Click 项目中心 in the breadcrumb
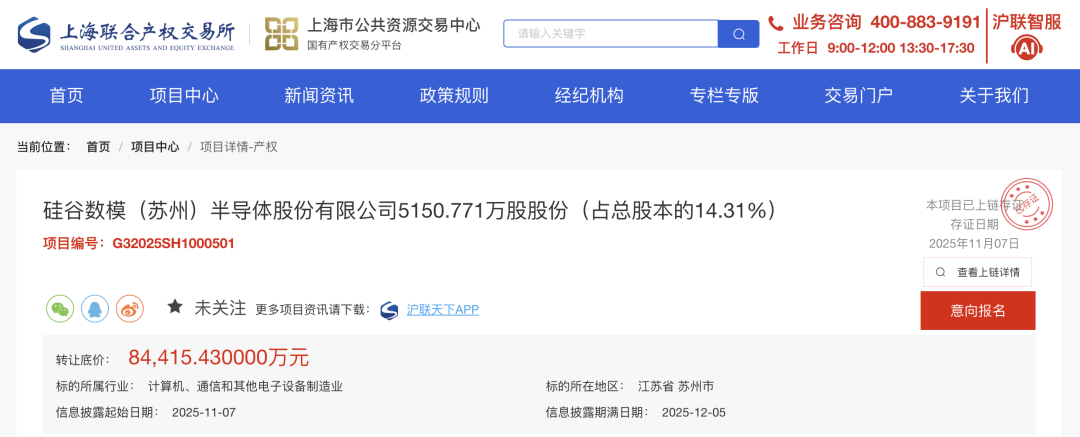1080x437 pixels. click(155, 147)
